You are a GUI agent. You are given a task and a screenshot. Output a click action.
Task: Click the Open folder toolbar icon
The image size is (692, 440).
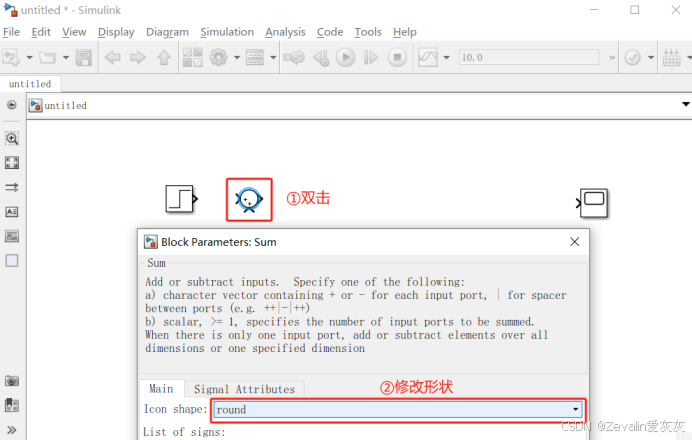(48, 57)
